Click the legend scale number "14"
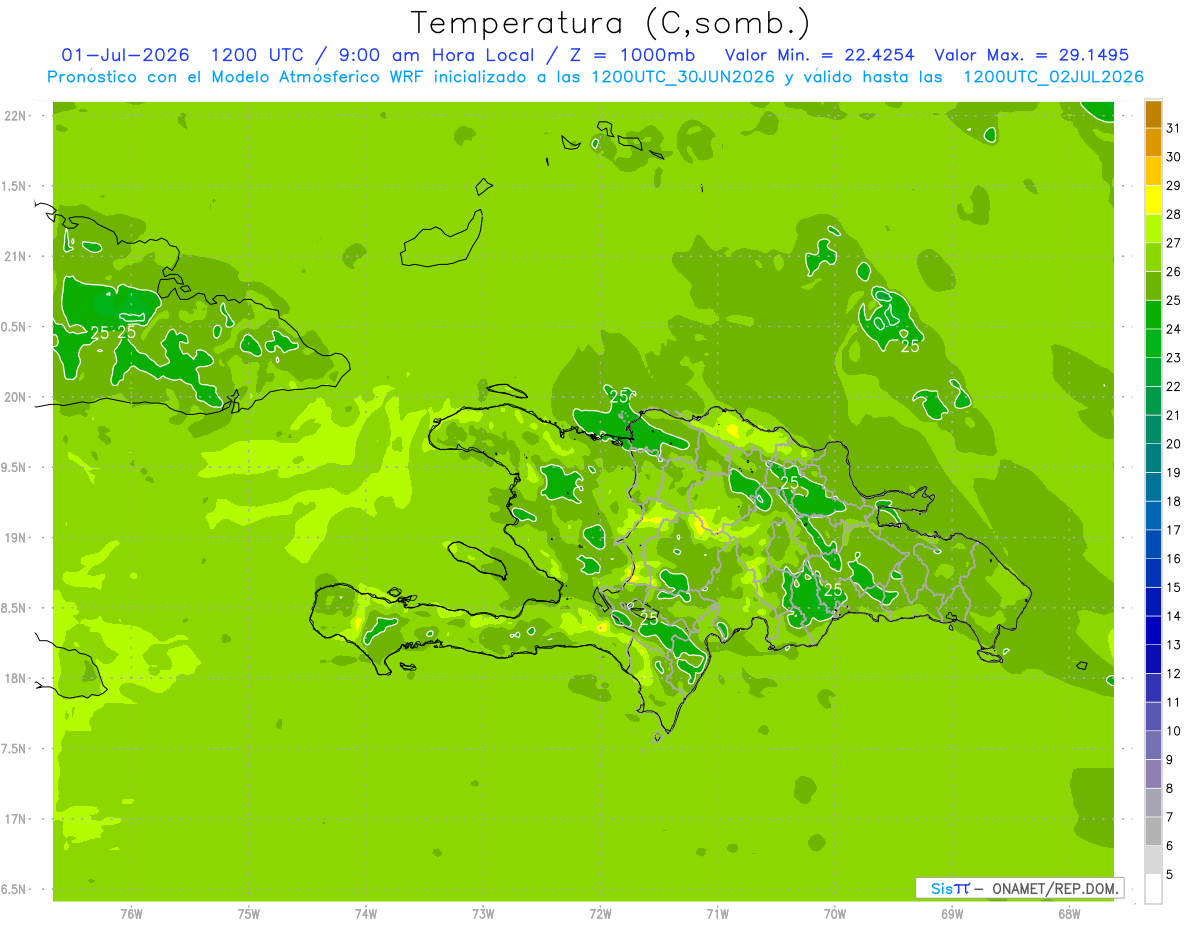Image resolution: width=1200 pixels, height=927 pixels. click(x=1174, y=616)
